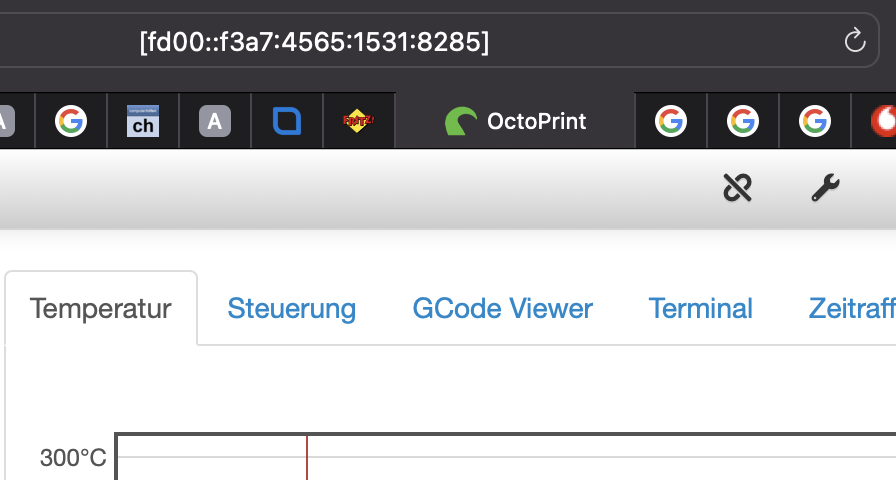Go to the Terminal tab
Image resolution: width=896 pixels, height=480 pixels.
pyautogui.click(x=700, y=308)
